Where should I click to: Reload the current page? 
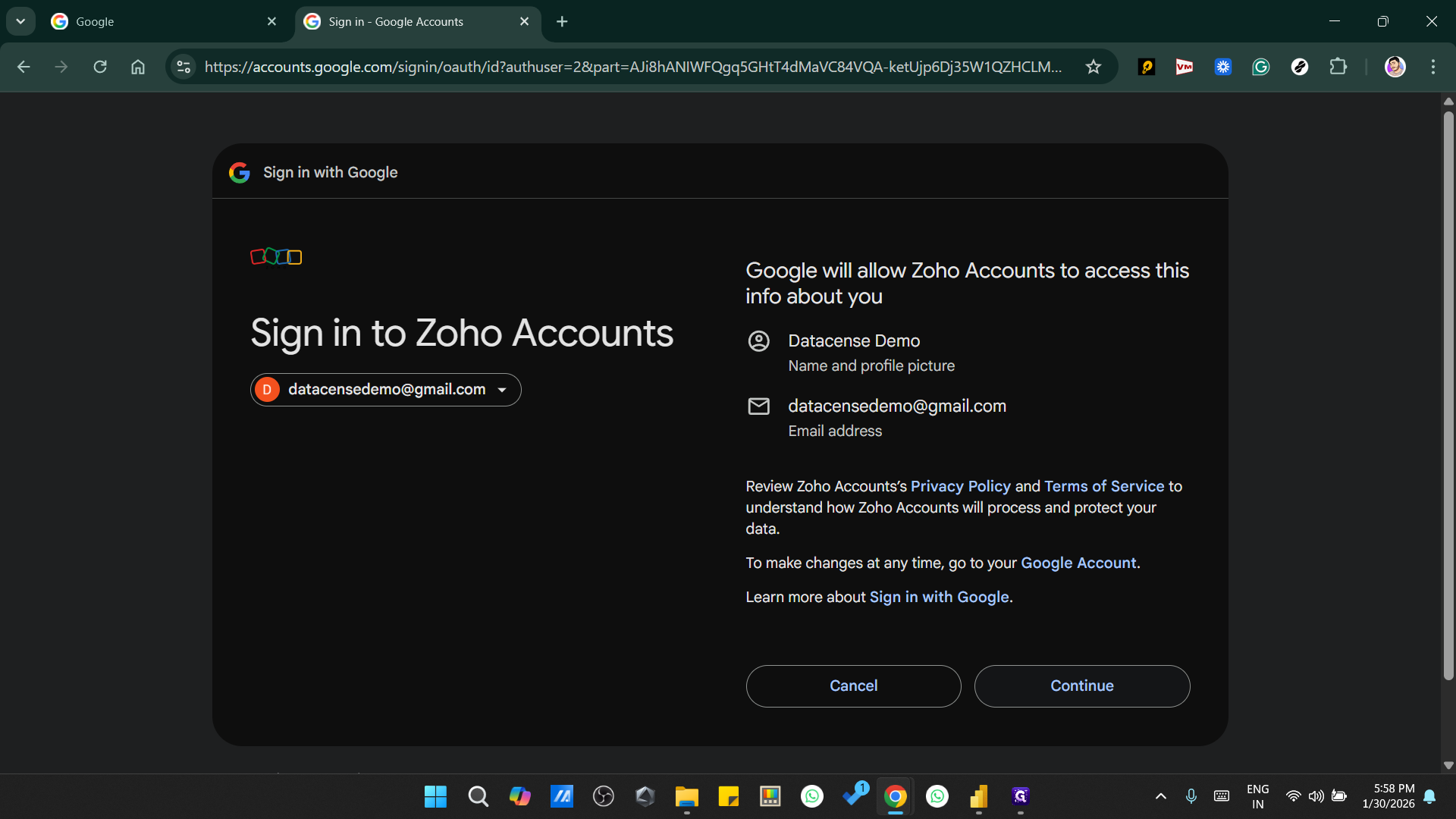pos(99,67)
